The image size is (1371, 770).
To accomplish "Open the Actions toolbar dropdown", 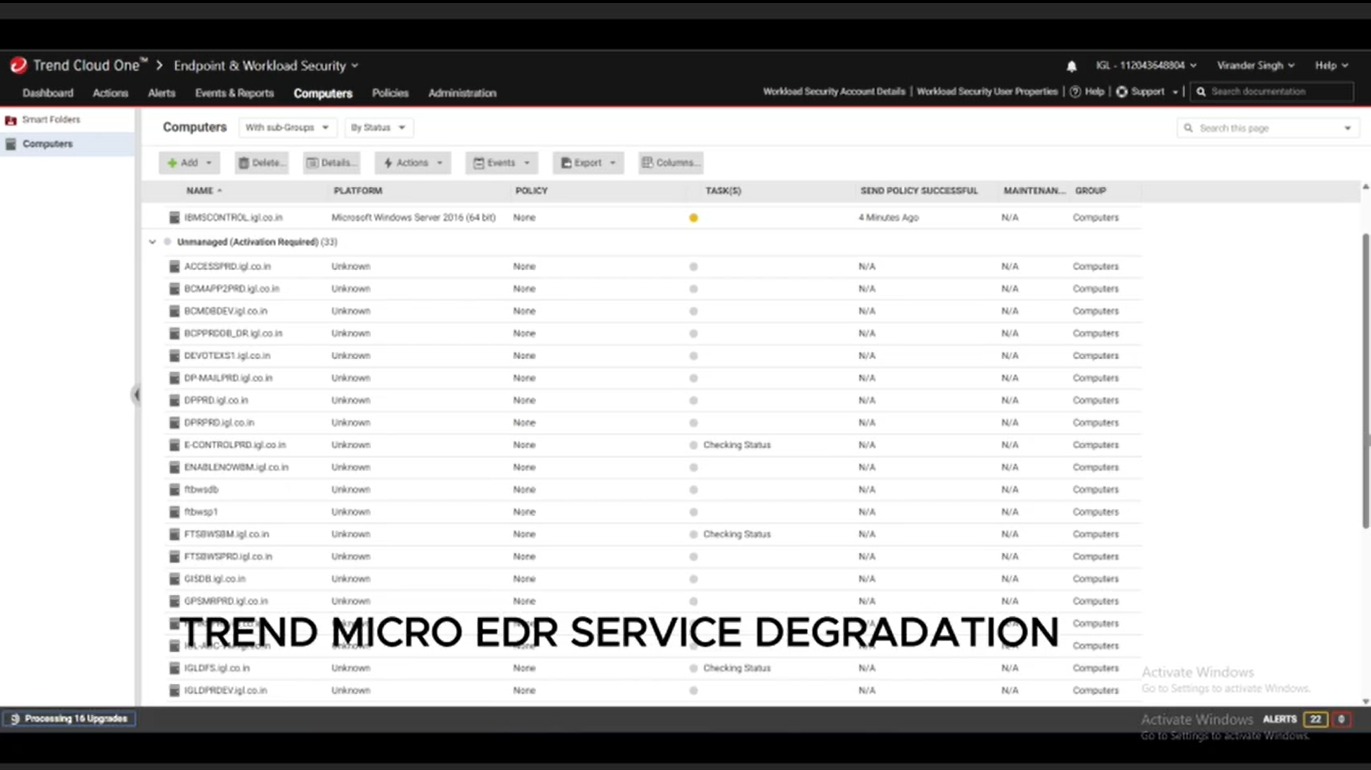I will 412,163.
